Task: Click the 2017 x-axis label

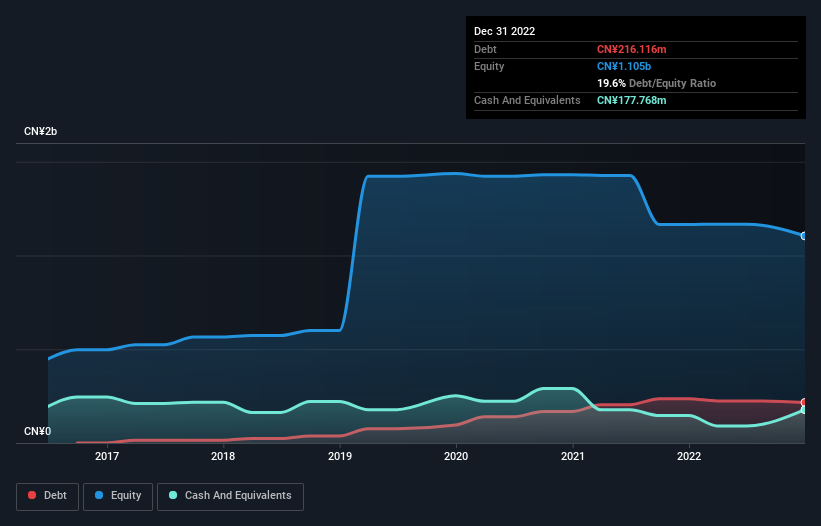Action: coord(107,456)
